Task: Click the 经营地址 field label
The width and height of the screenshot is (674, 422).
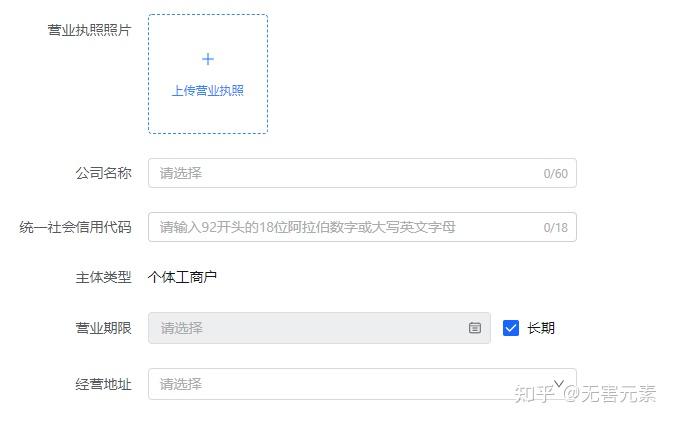Action: point(104,384)
